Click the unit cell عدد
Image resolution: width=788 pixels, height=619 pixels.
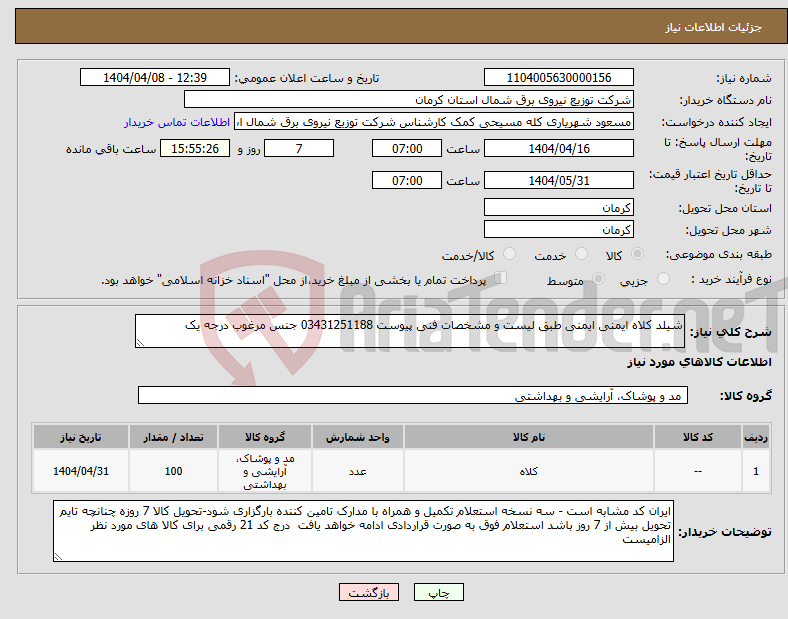pos(357,471)
